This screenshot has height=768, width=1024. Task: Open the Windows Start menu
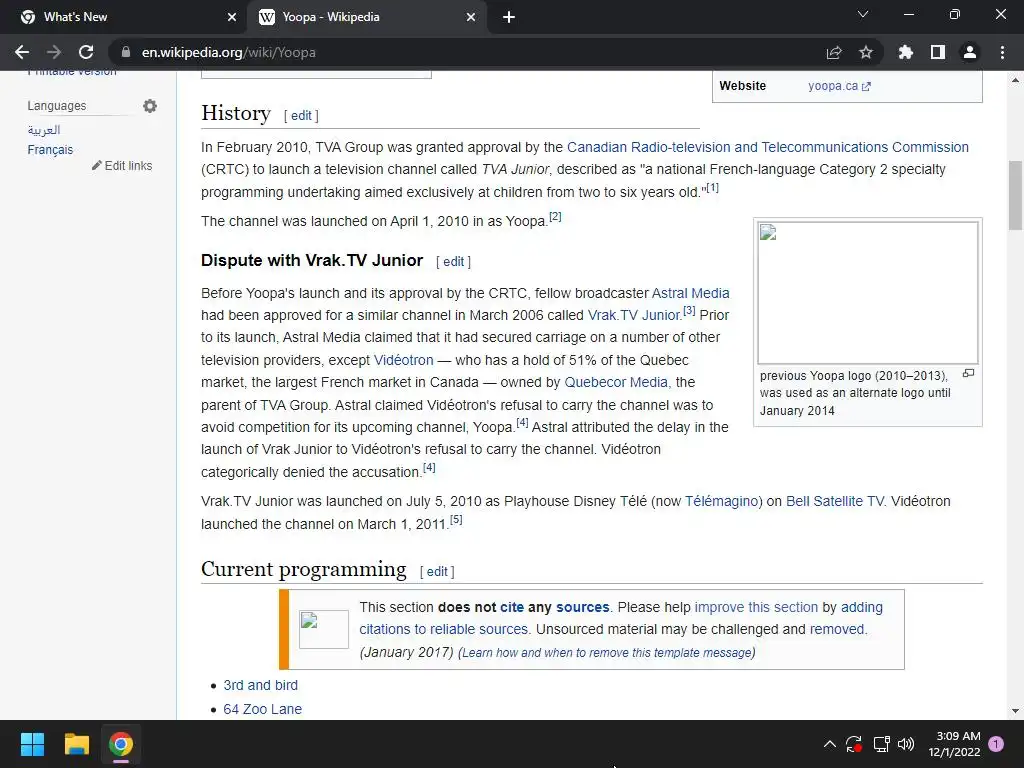coord(32,744)
